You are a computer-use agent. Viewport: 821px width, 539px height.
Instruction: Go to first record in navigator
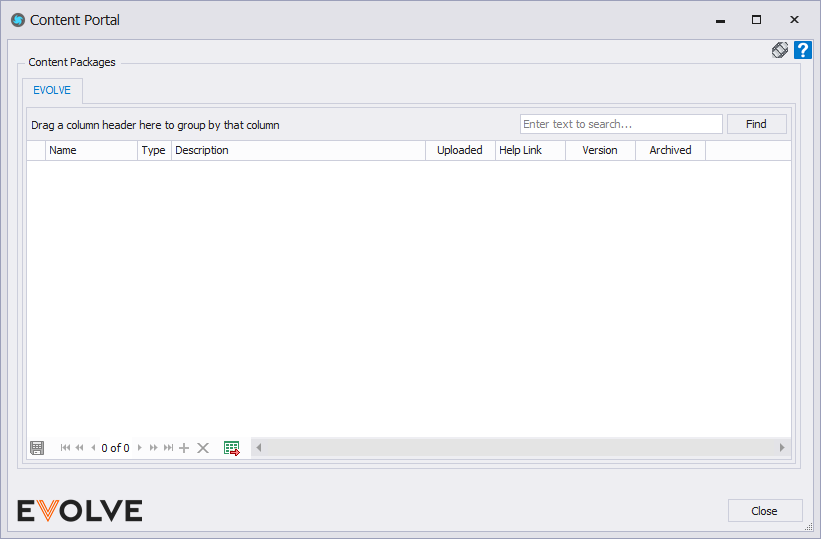pyautogui.click(x=65, y=448)
